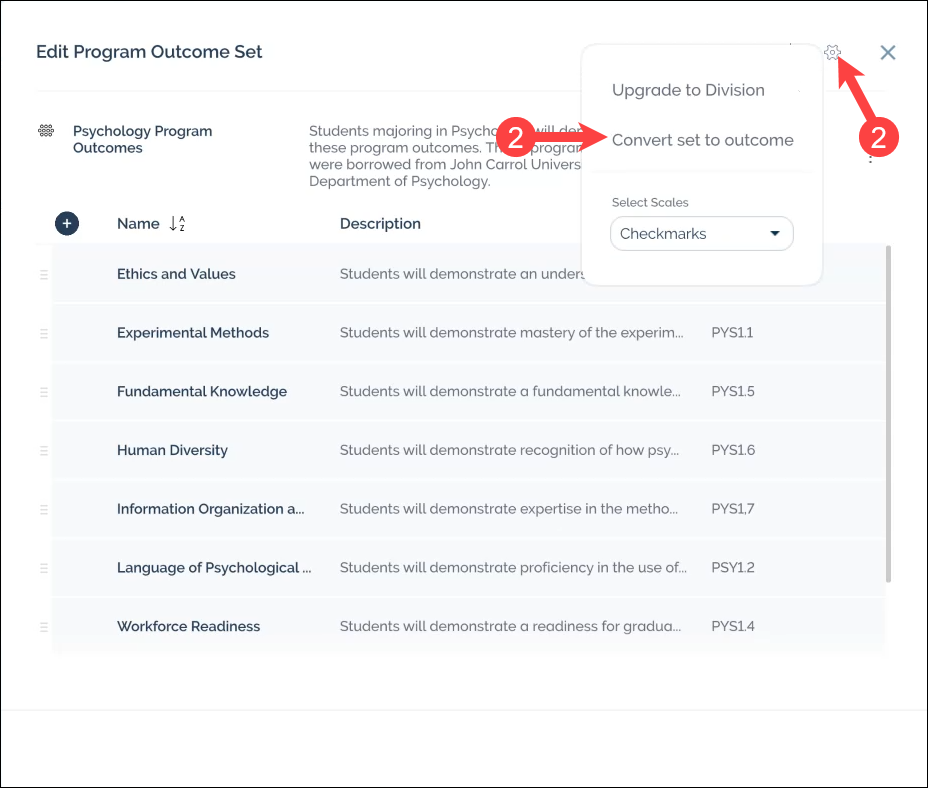The height and width of the screenshot is (788, 928).
Task: Add a new outcome with plus icon
Action: tap(67, 224)
